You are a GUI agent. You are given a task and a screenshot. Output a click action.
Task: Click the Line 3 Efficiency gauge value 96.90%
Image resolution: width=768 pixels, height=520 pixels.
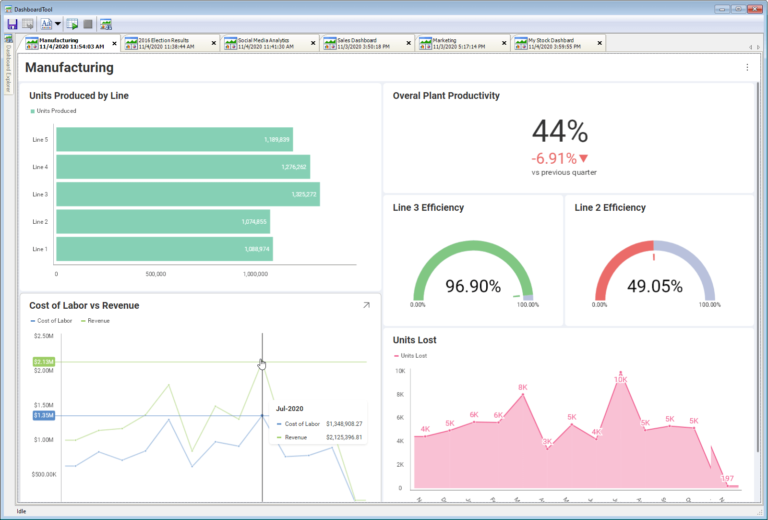pos(473,286)
